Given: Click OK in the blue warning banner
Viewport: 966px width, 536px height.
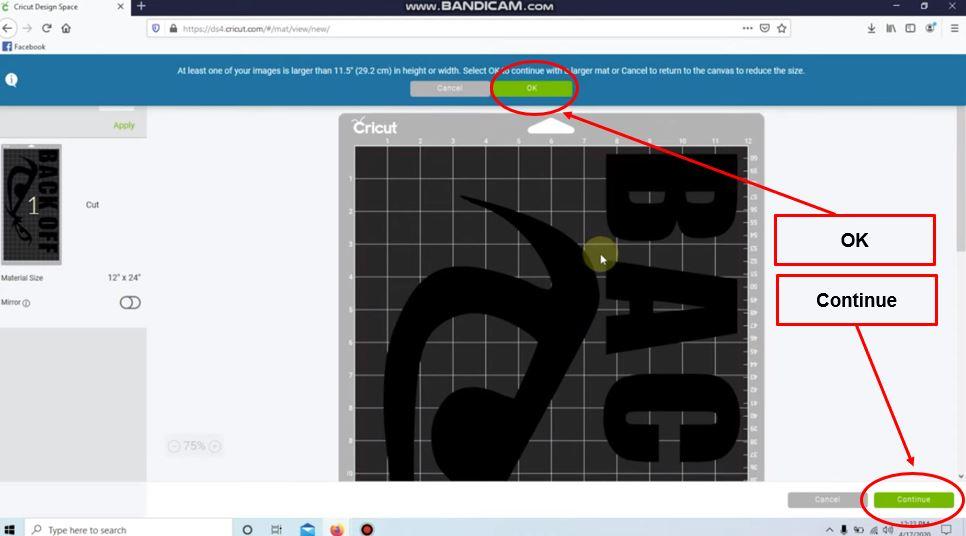Looking at the screenshot, I should (532, 88).
